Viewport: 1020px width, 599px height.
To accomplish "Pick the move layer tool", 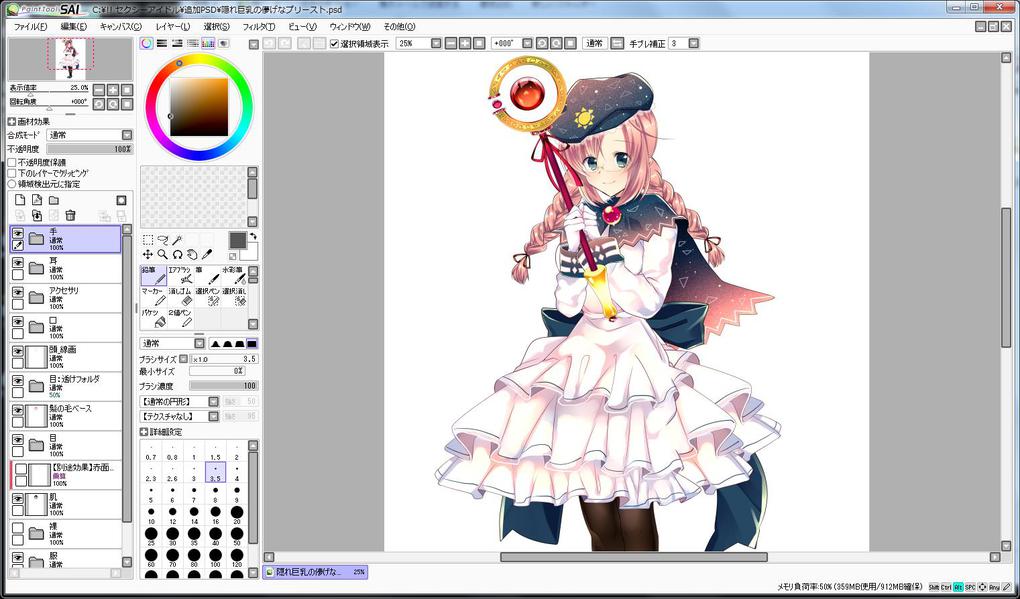I will [x=148, y=254].
